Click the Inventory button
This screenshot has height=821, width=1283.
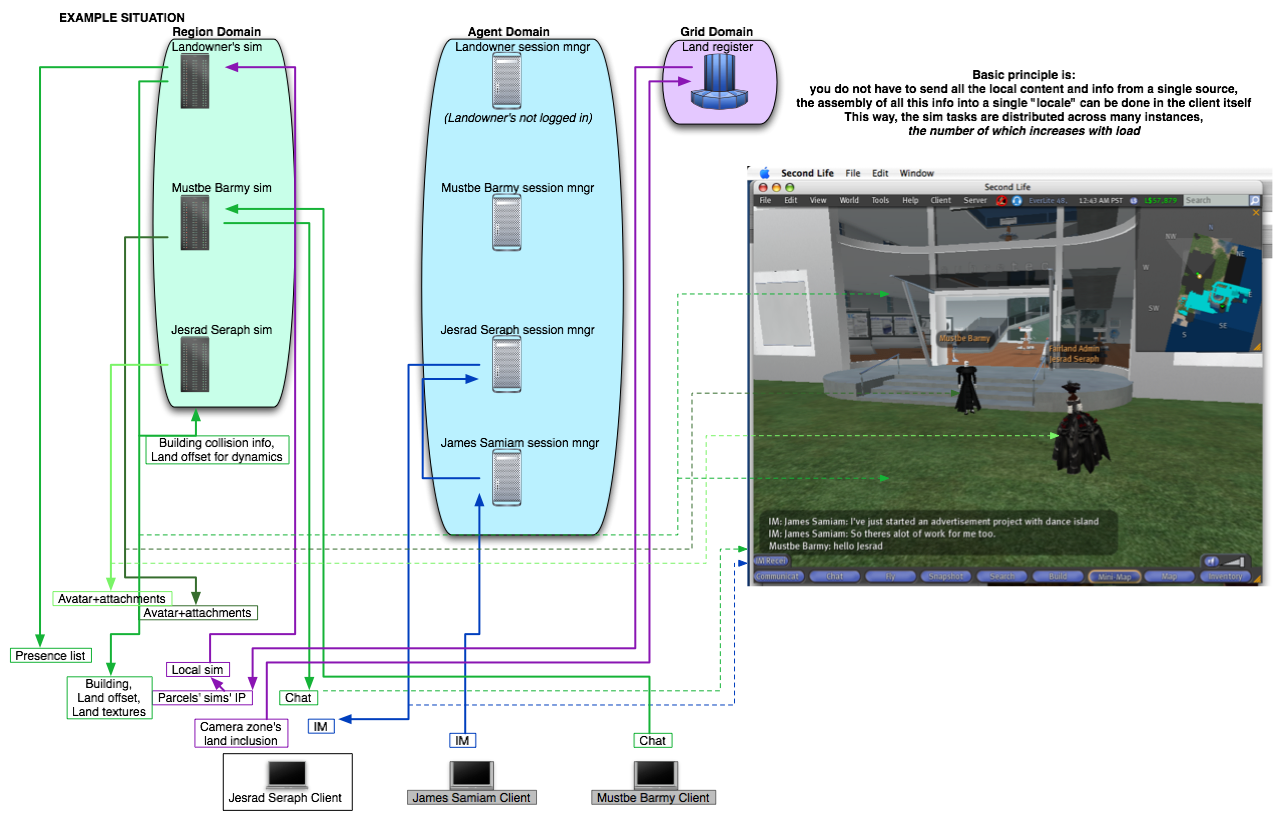coord(1225,577)
